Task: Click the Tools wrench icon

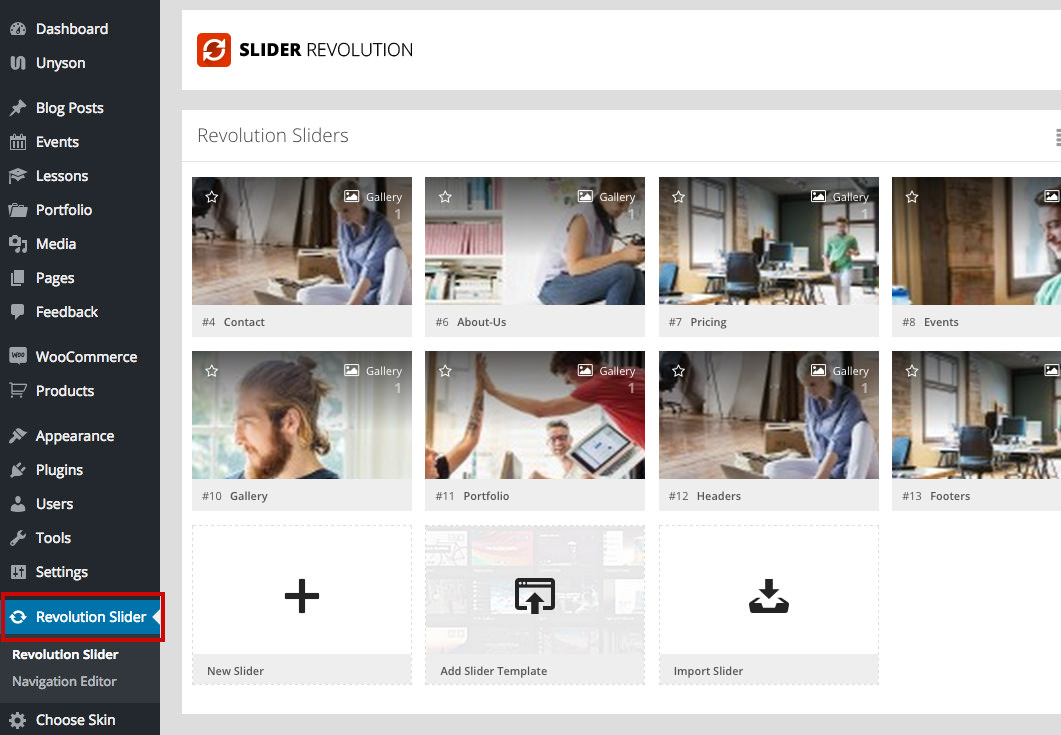Action: tap(18, 537)
